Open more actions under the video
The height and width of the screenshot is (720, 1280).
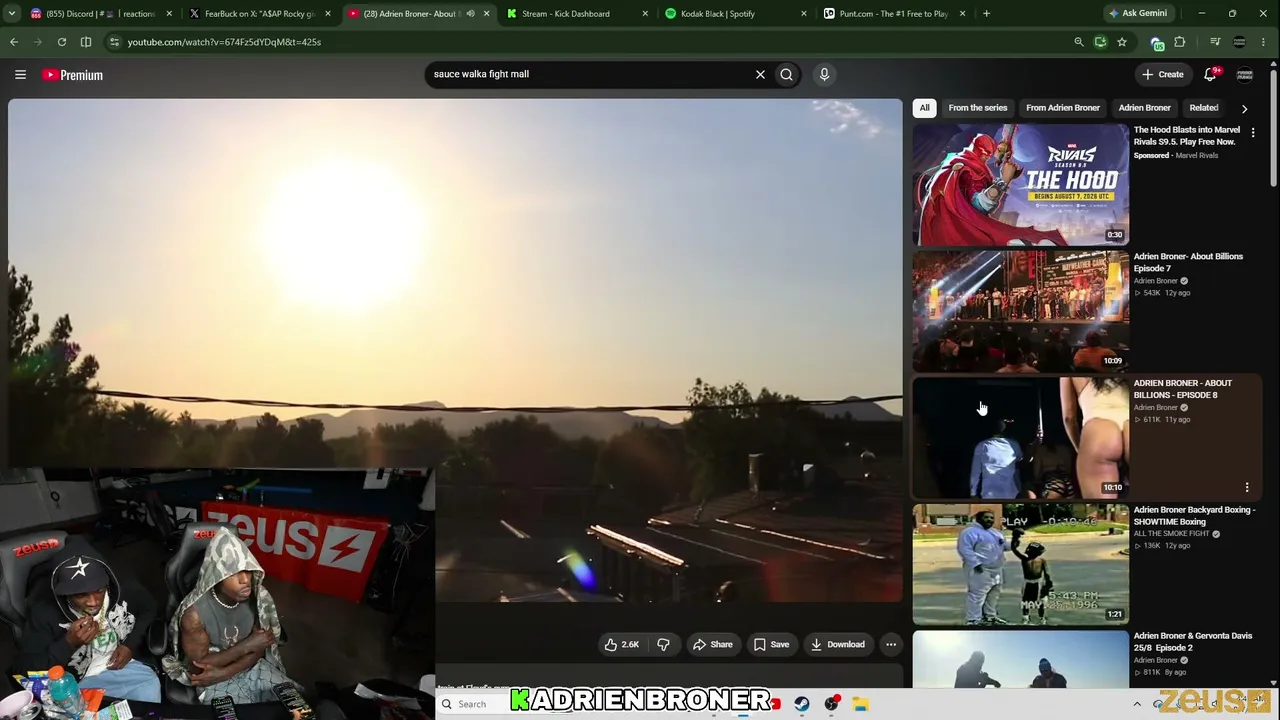tap(891, 644)
